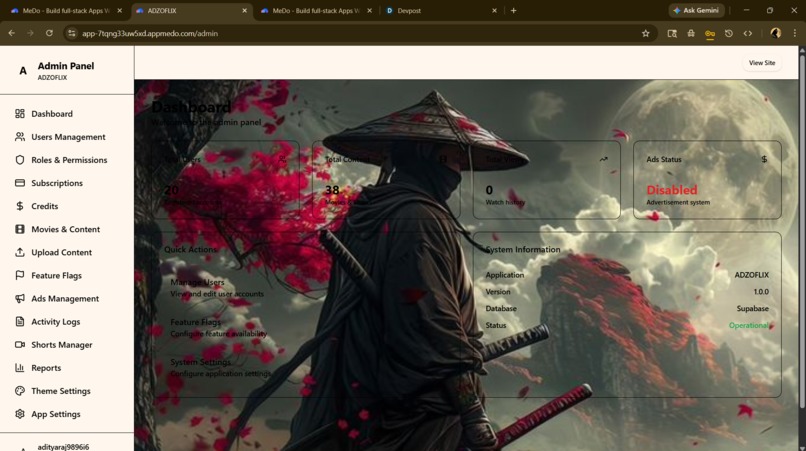Click the View Site button
The height and width of the screenshot is (451, 806).
(x=762, y=63)
